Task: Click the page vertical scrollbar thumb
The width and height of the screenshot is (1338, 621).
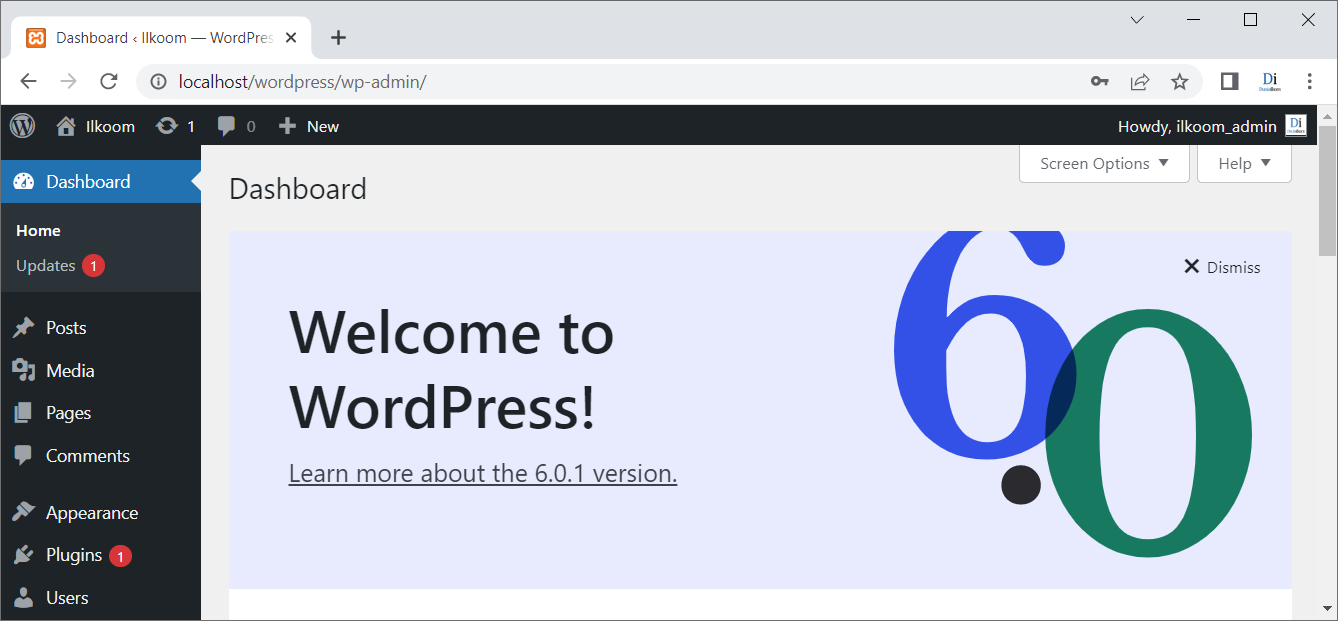Action: pyautogui.click(x=1327, y=190)
